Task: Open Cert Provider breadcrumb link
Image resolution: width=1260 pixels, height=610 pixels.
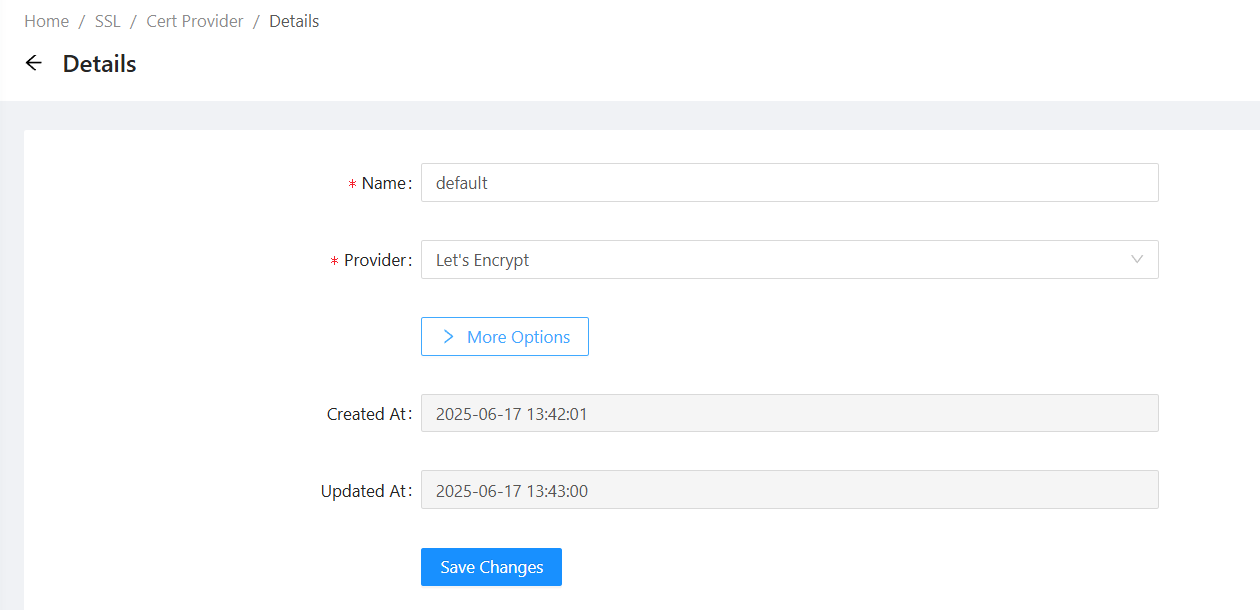Action: [195, 21]
